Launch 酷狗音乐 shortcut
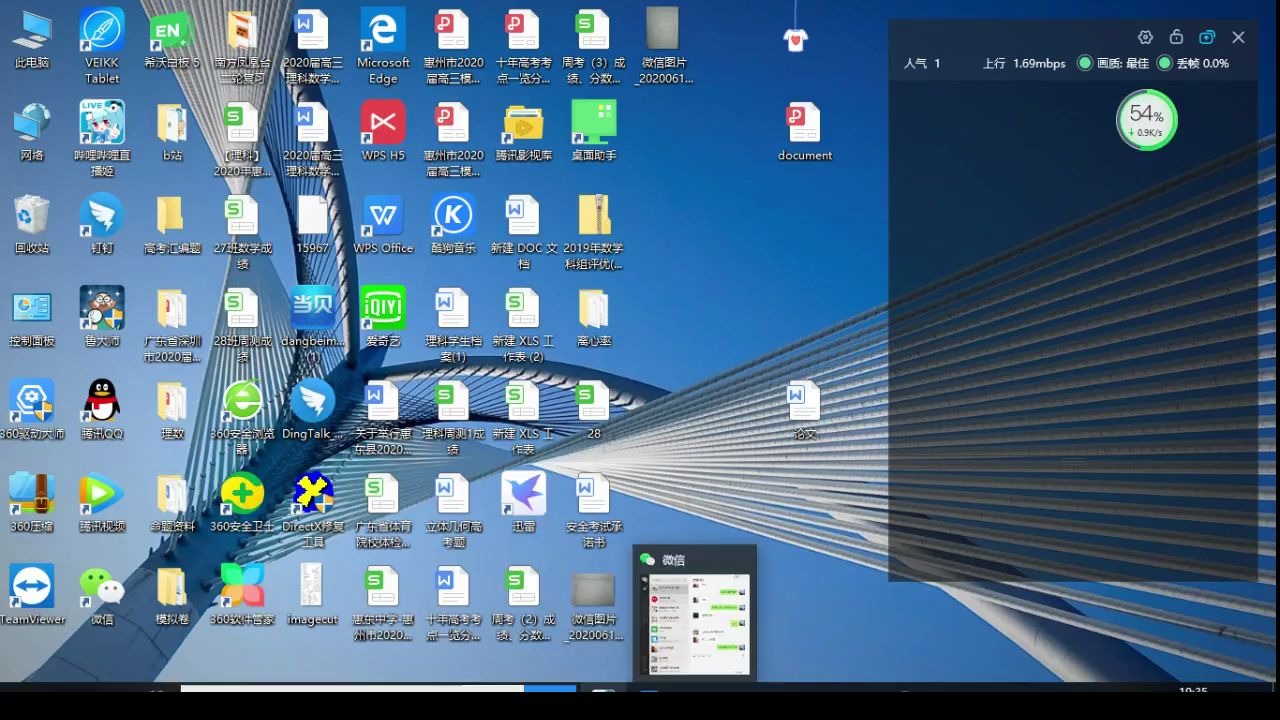Viewport: 1280px width, 720px height. [453, 224]
